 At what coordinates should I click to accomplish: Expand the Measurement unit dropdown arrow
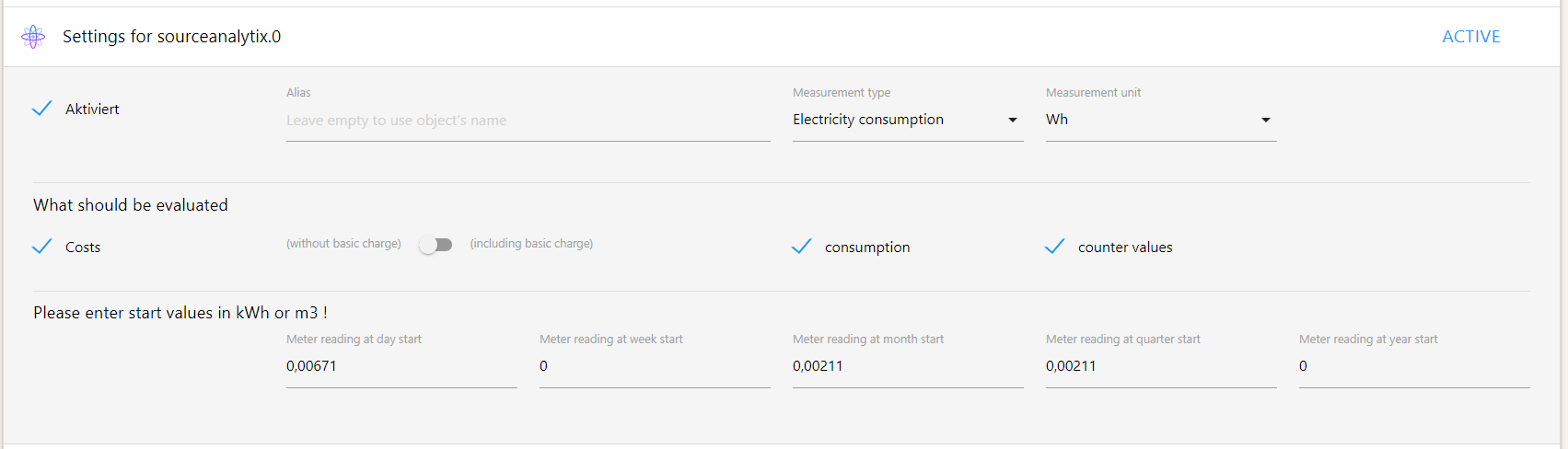pyautogui.click(x=1266, y=121)
